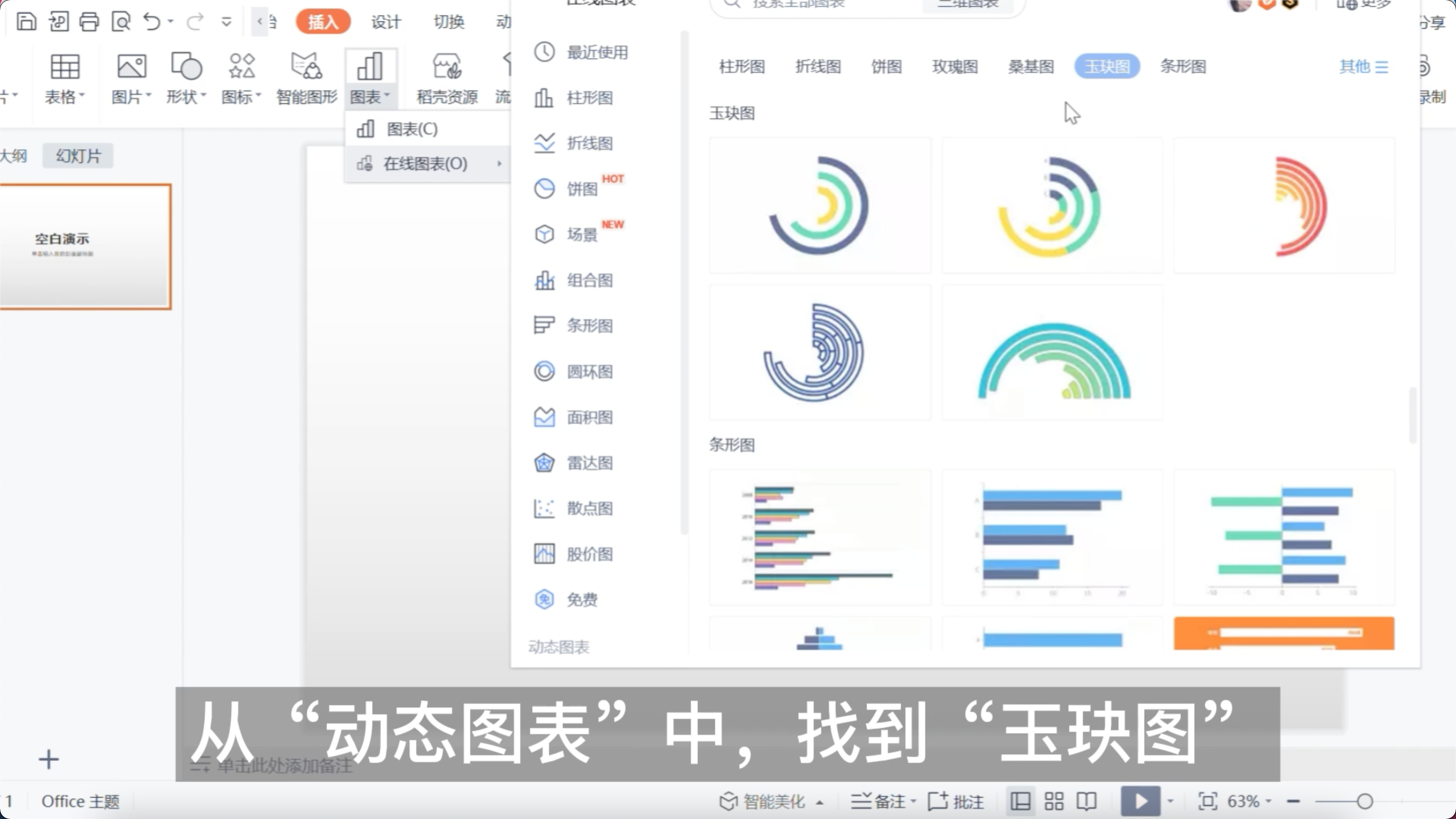Image resolution: width=1456 pixels, height=819 pixels.
Task: Click the Save icon in quick toolbar
Action: tap(26, 21)
